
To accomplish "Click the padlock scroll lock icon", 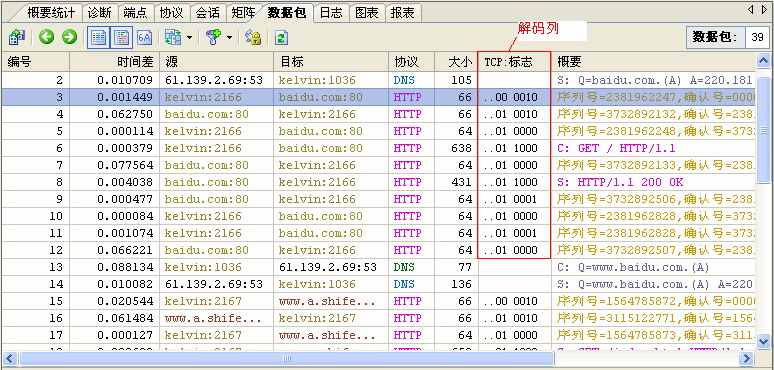I will [x=253, y=37].
